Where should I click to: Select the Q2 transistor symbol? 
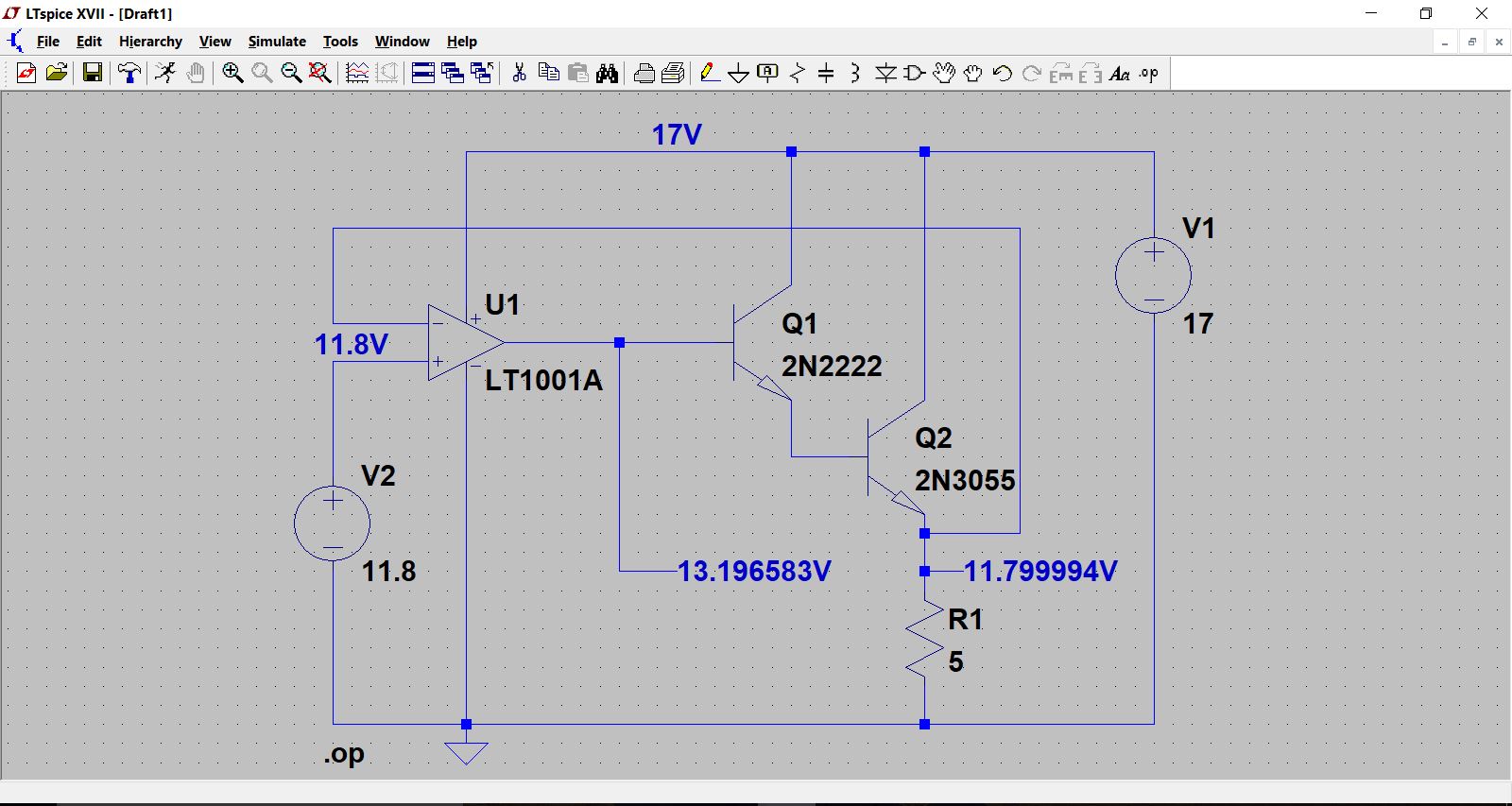pyautogui.click(x=896, y=457)
